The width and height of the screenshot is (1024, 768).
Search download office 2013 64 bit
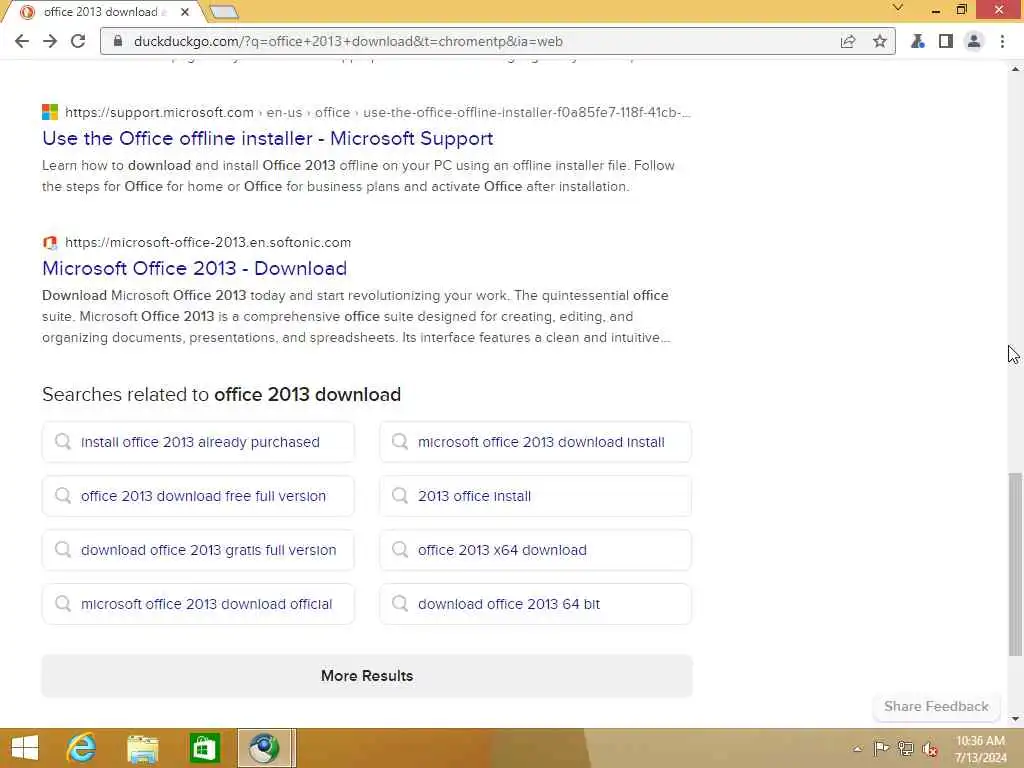[535, 604]
